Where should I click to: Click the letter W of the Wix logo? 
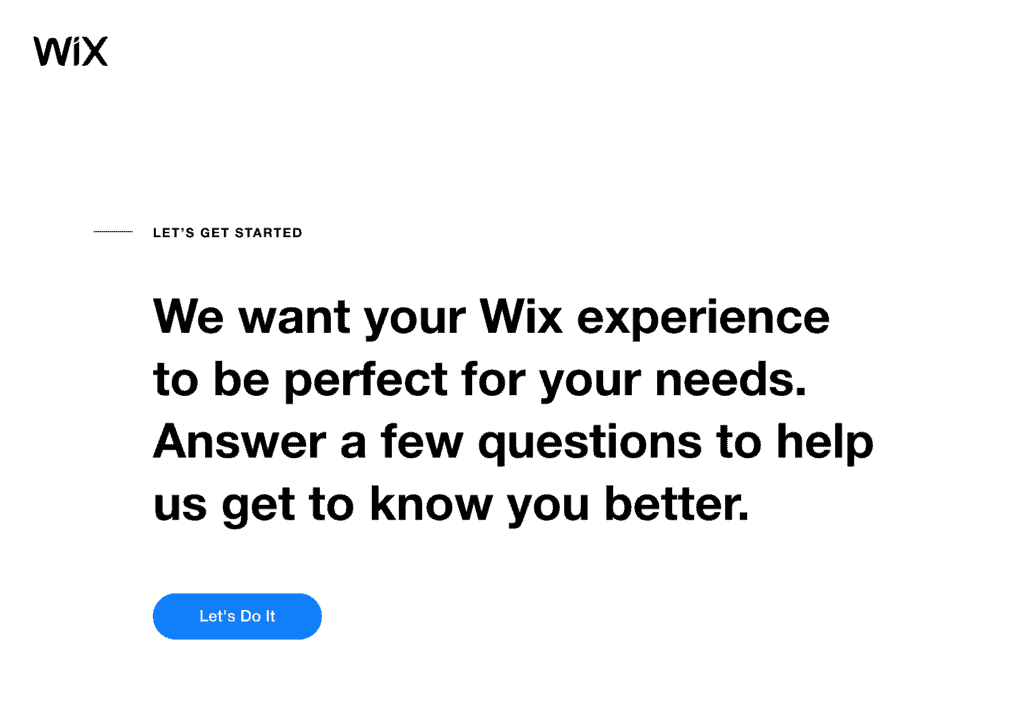point(50,52)
